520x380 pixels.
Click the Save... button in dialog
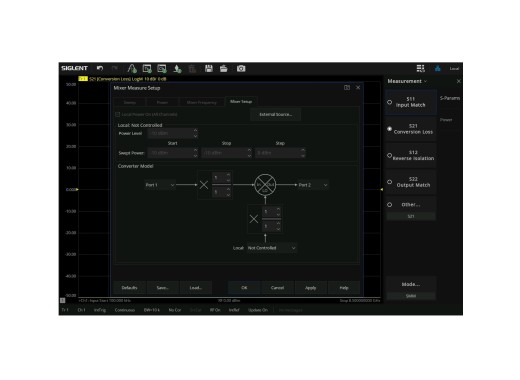coord(163,288)
